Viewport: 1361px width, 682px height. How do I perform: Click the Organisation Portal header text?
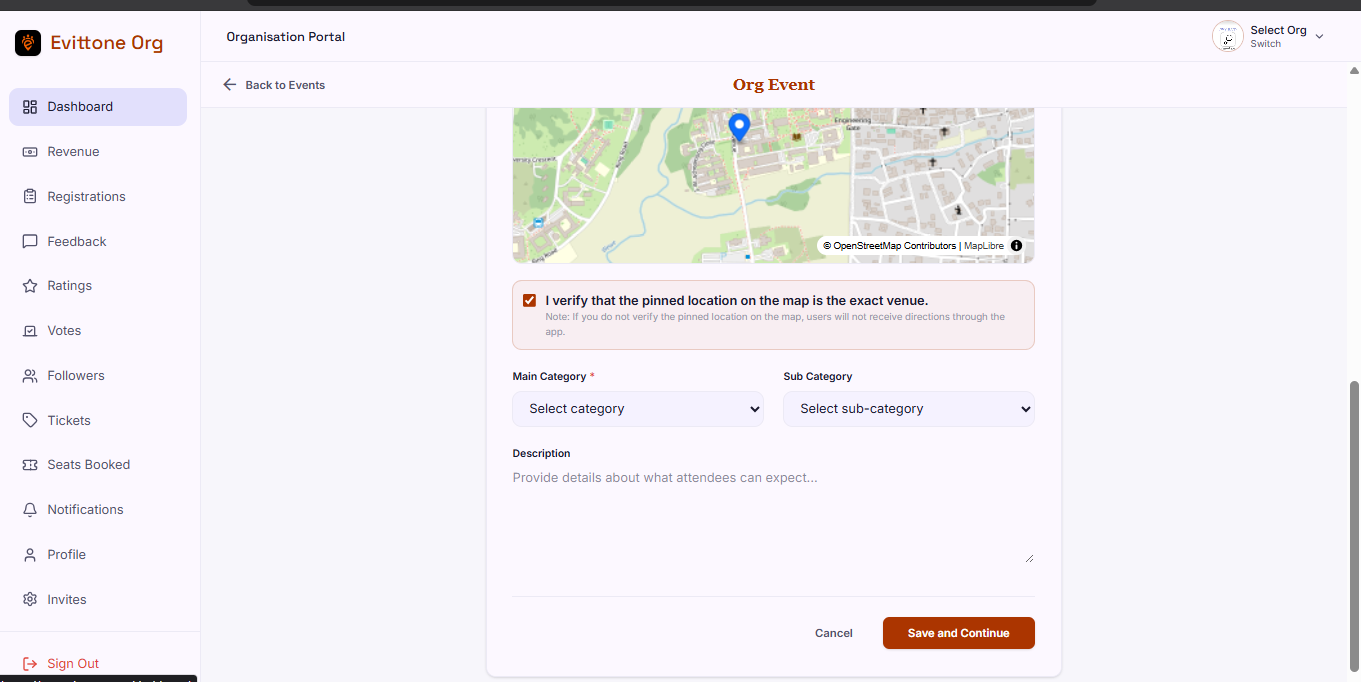(286, 37)
